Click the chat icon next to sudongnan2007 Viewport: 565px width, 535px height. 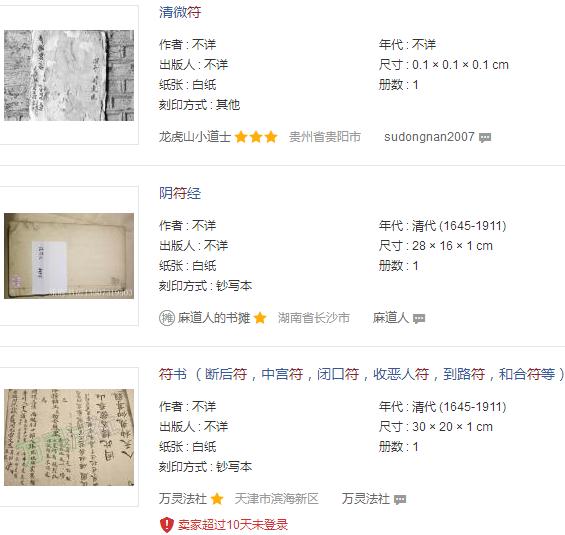(x=485, y=138)
